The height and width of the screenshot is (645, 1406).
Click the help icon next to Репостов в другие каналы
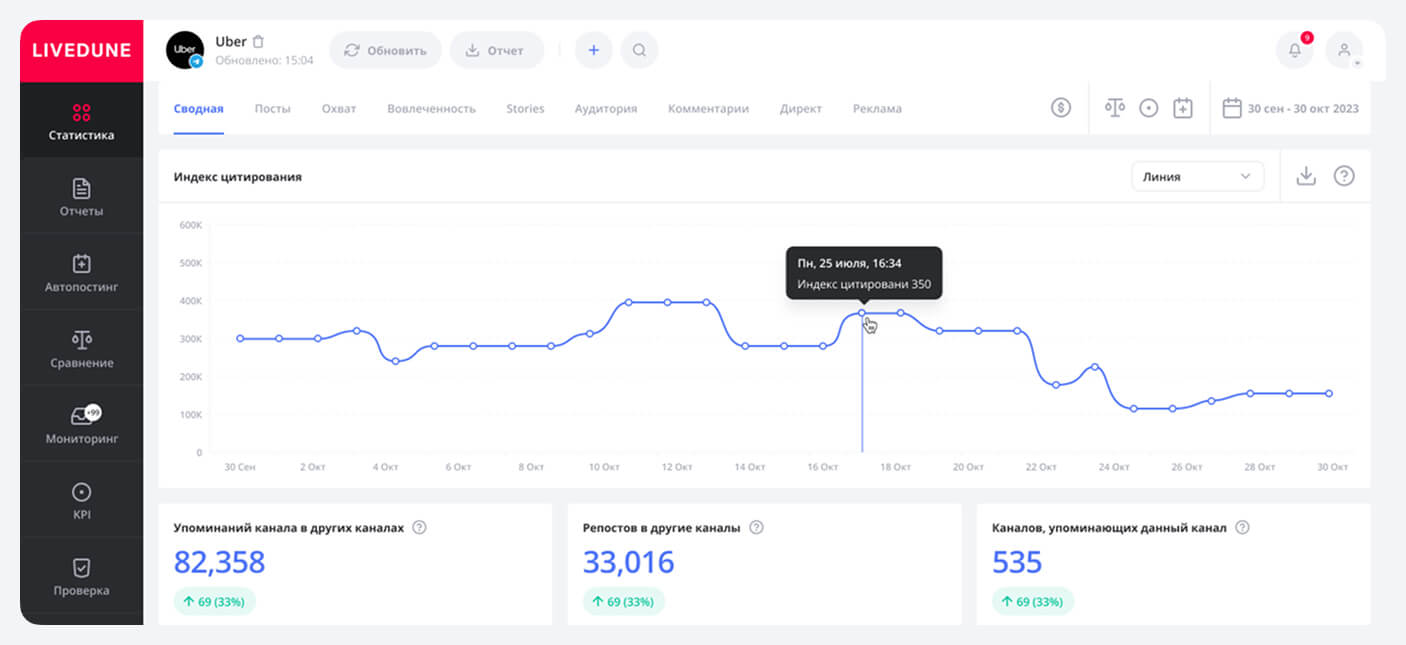tap(756, 527)
